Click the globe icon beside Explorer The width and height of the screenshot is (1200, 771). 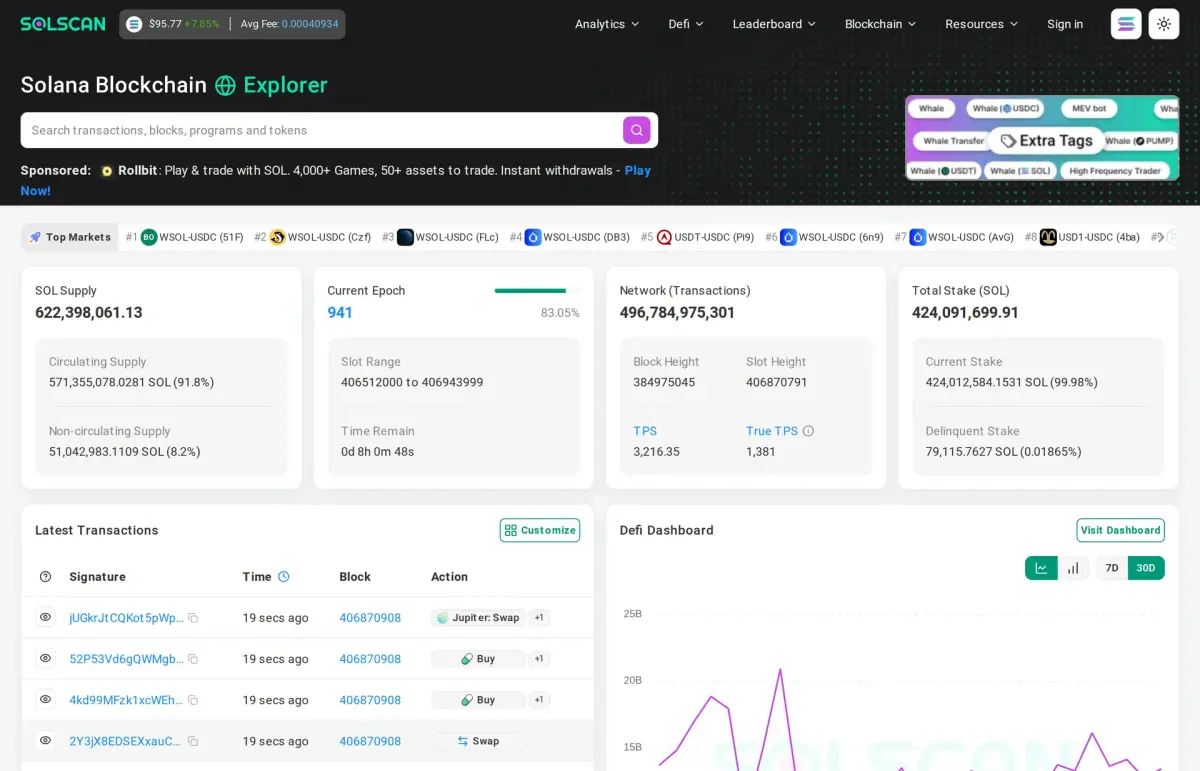[225, 85]
